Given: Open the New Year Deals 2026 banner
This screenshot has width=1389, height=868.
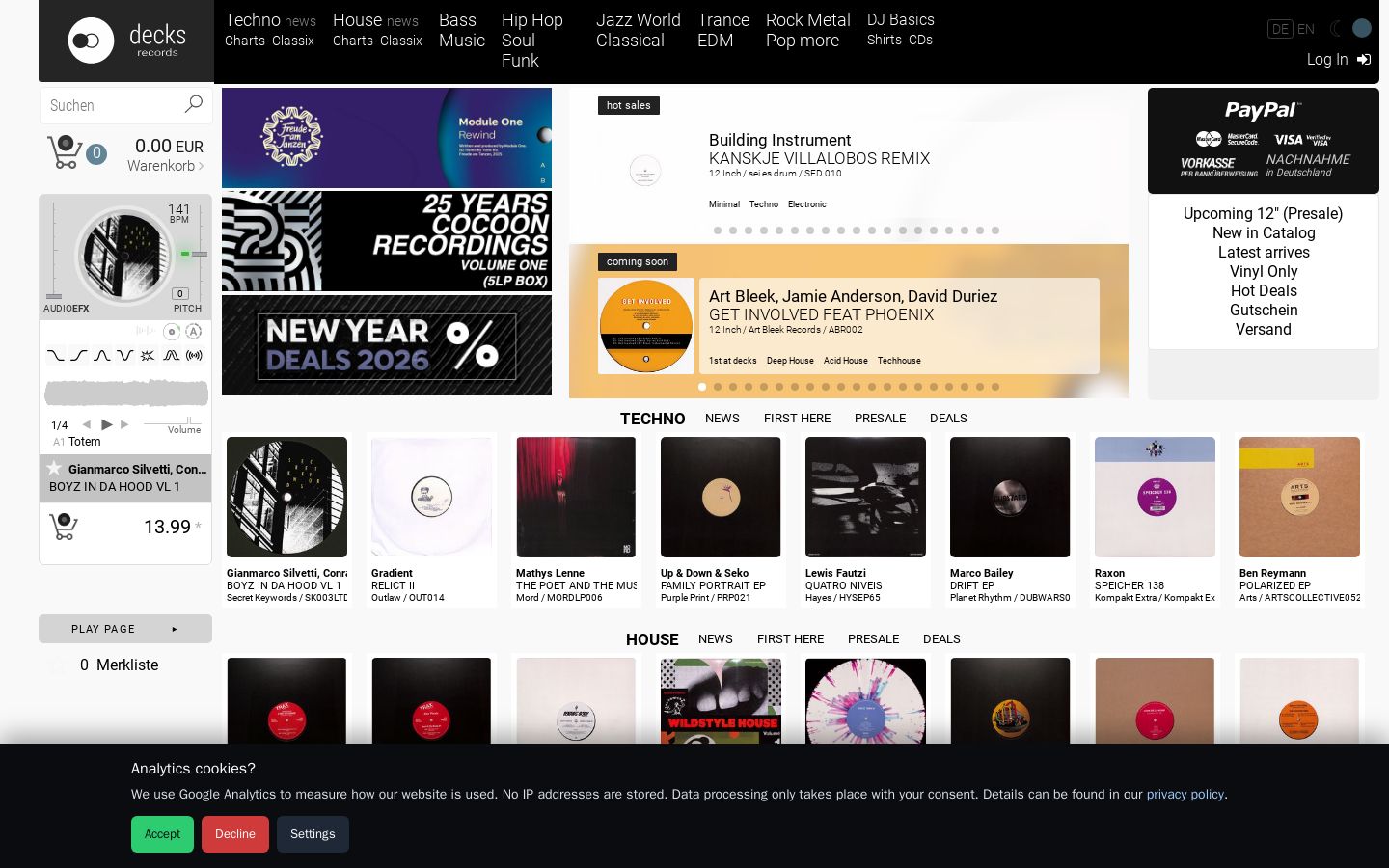Looking at the screenshot, I should (387, 345).
